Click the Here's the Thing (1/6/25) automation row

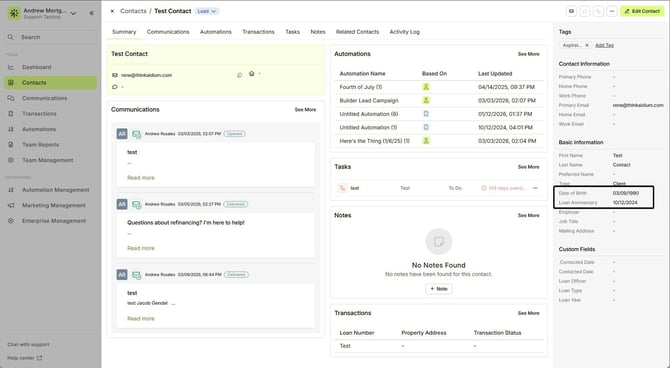click(x=438, y=141)
